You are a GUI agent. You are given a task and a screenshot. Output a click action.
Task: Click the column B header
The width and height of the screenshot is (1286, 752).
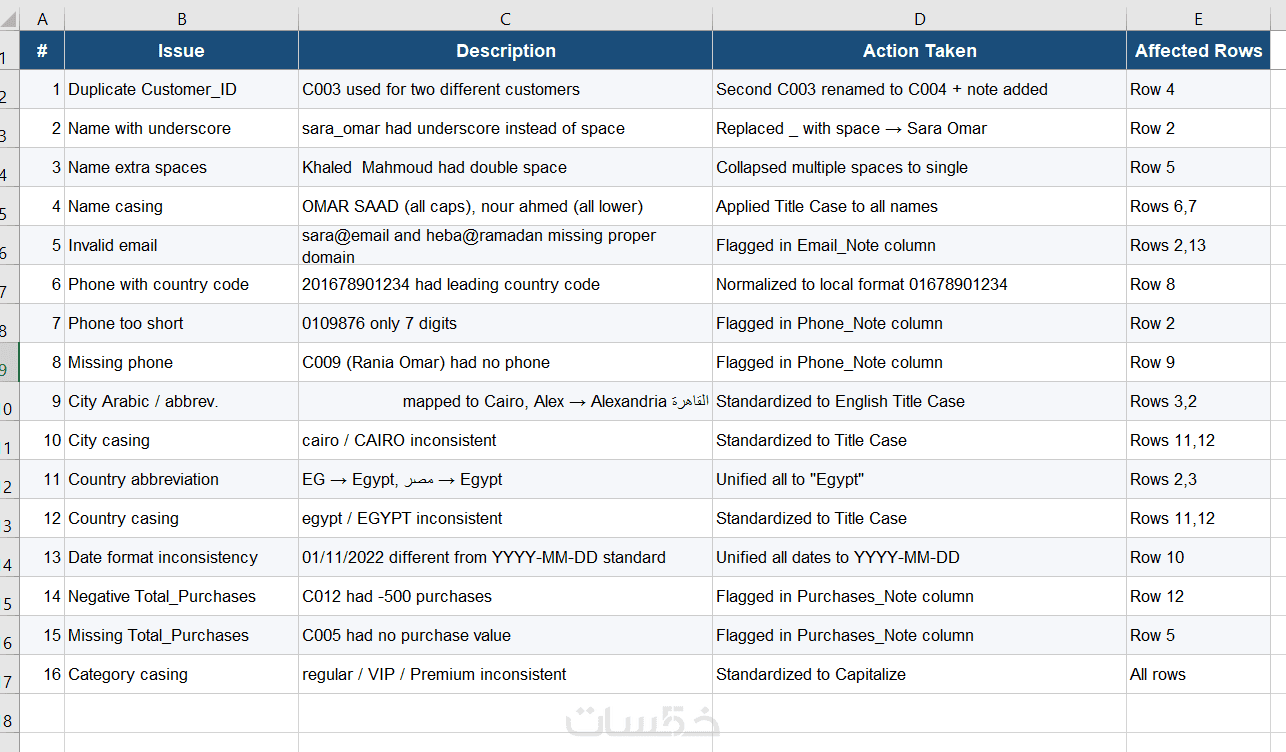point(181,18)
